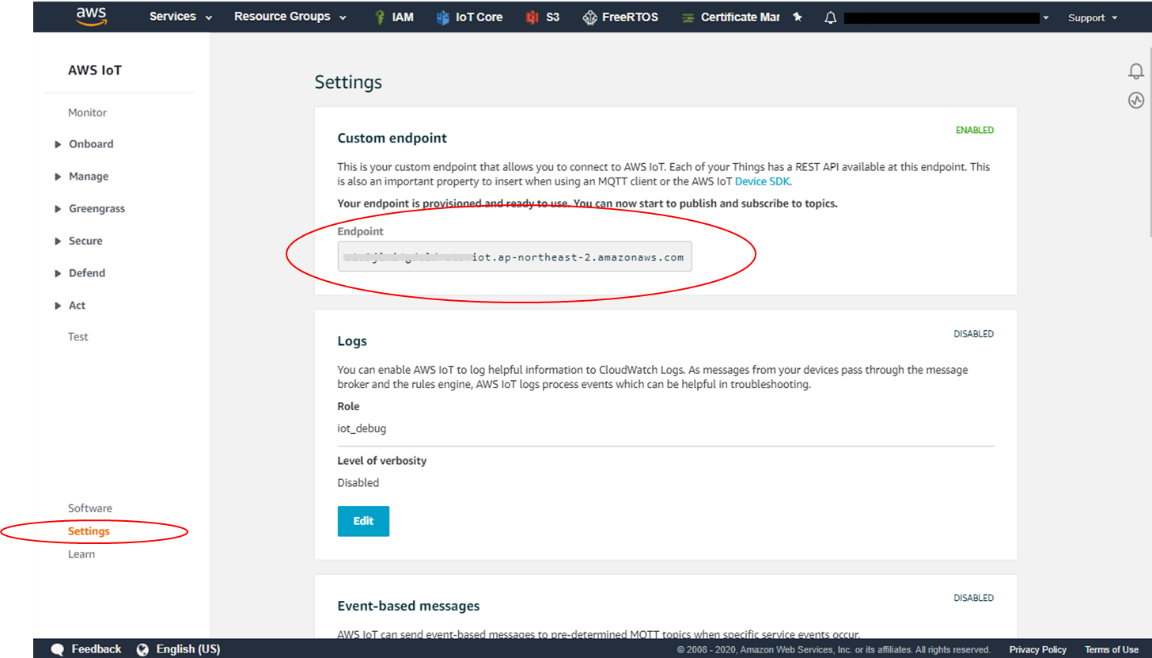
Task: Open the Device SDK link
Action: click(762, 181)
